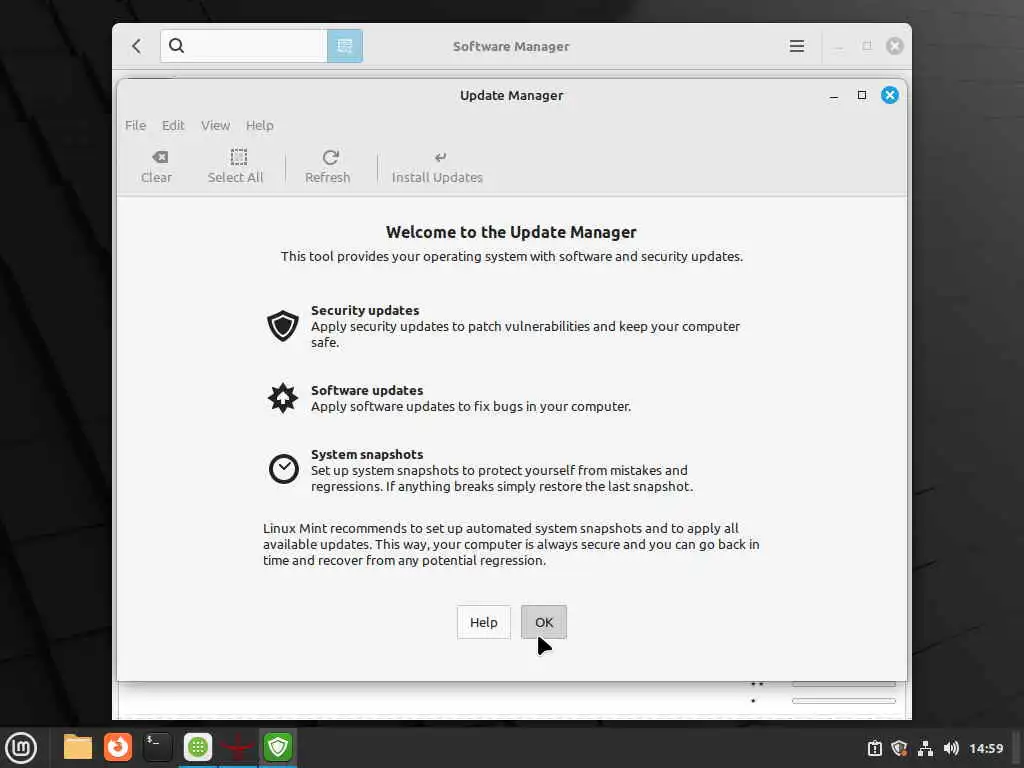Click the OK button

(x=544, y=622)
